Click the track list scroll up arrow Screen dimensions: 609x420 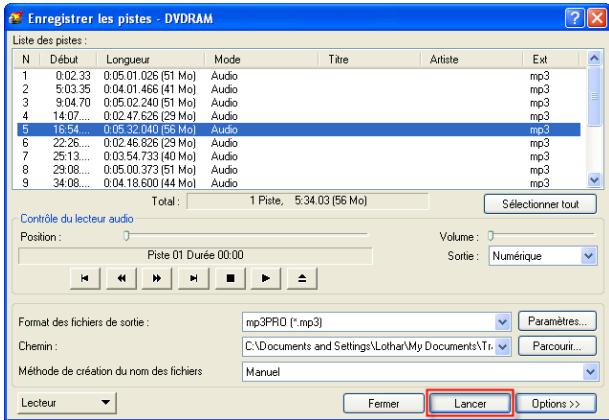pos(594,59)
